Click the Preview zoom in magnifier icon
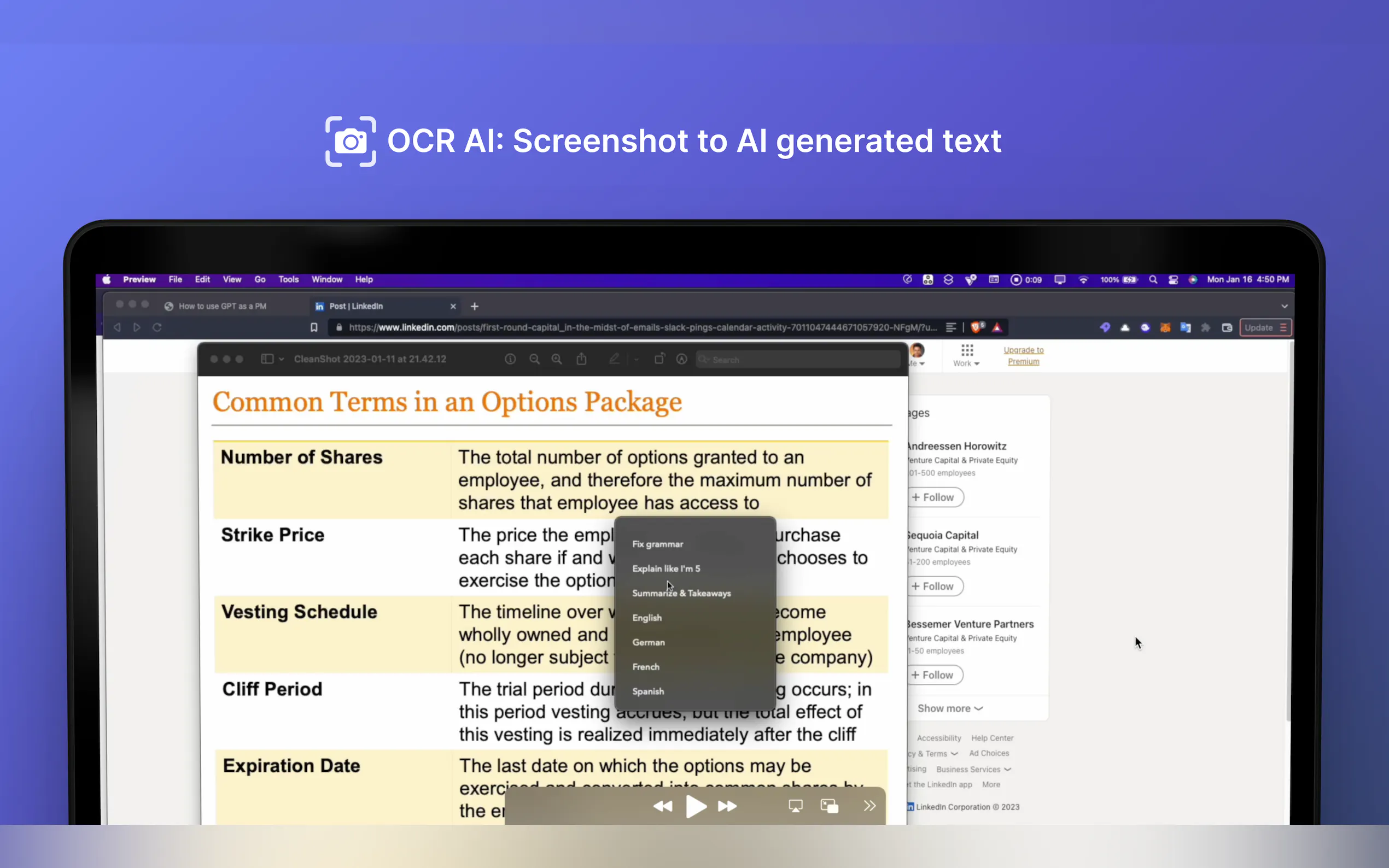Screen dimensions: 1389x868 coord(556,359)
